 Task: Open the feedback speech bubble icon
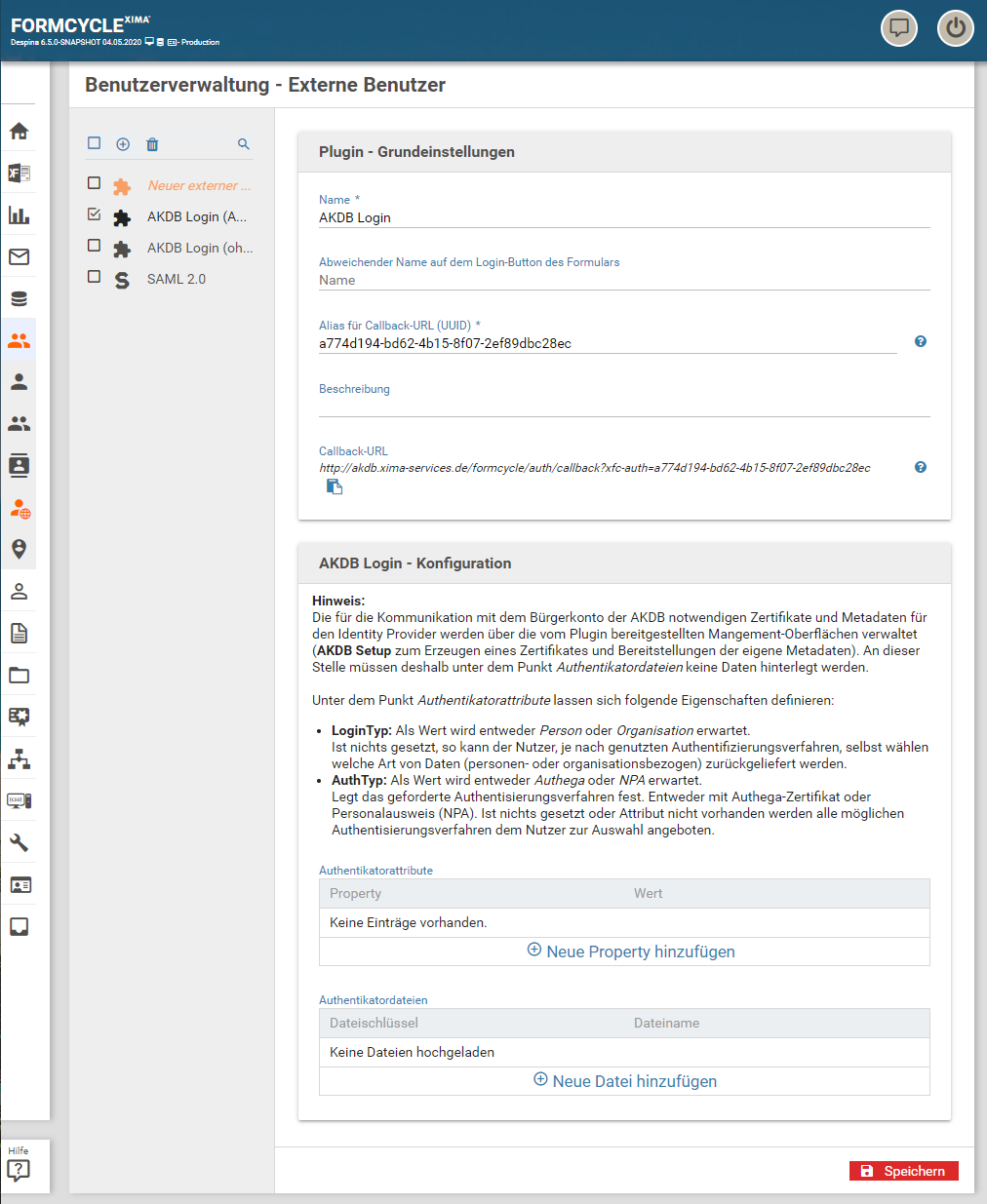pyautogui.click(x=898, y=28)
